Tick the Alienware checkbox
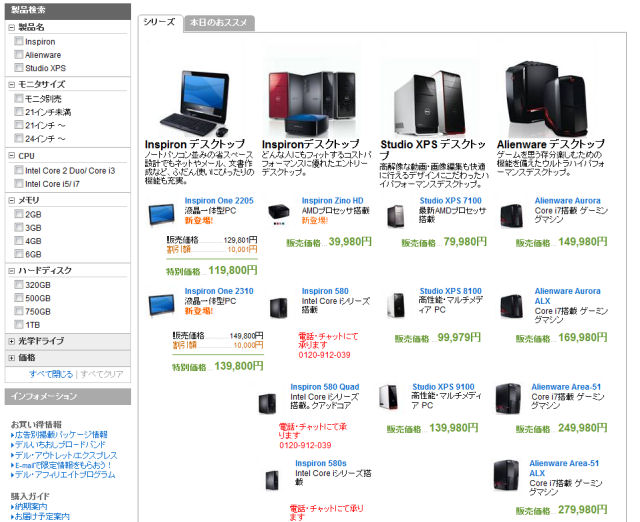The width and height of the screenshot is (640, 522). [x=18, y=54]
